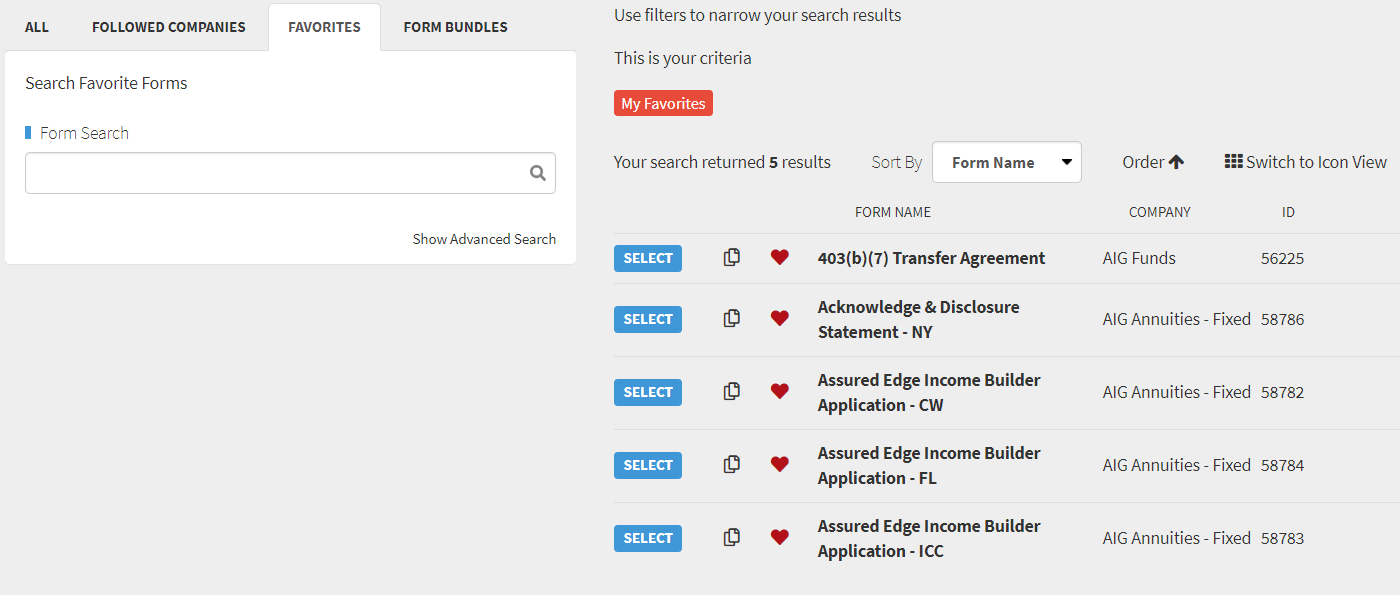1400x595 pixels.
Task: Select the 403(b)(7) Transfer Agreement form
Action: [648, 258]
